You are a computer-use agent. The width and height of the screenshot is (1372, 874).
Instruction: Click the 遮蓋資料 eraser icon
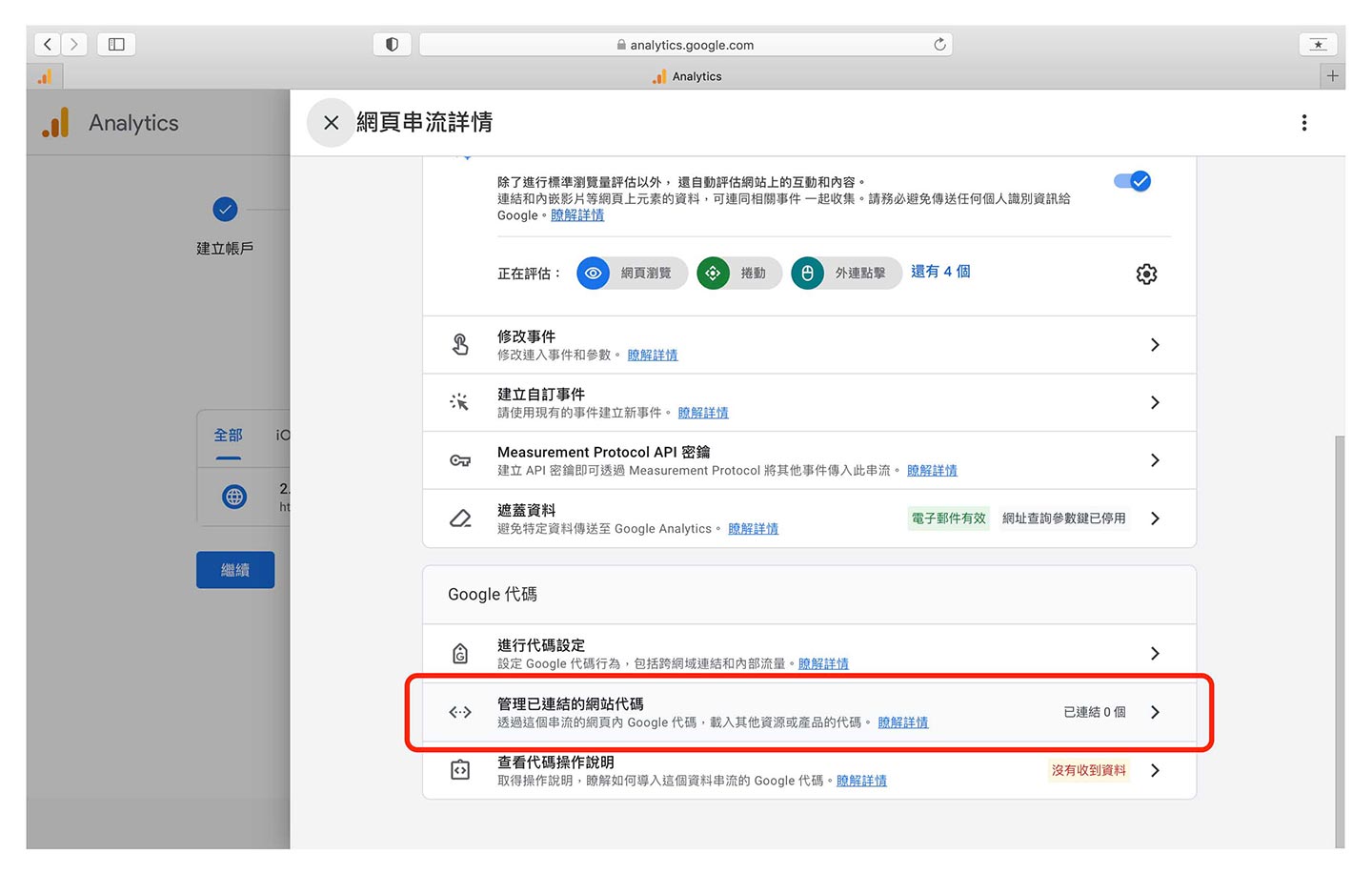pyautogui.click(x=460, y=519)
